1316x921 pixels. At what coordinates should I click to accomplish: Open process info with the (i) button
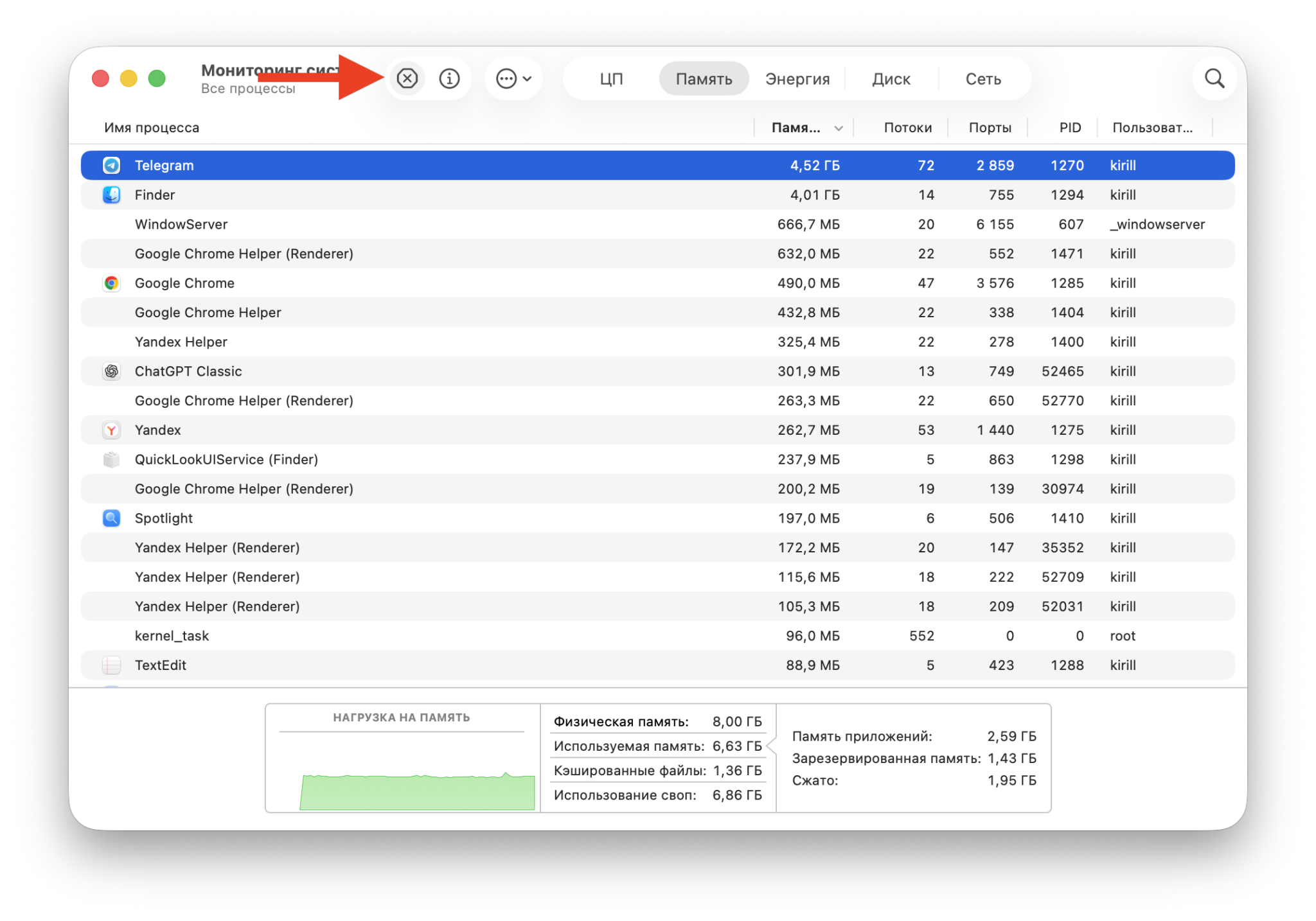[449, 78]
